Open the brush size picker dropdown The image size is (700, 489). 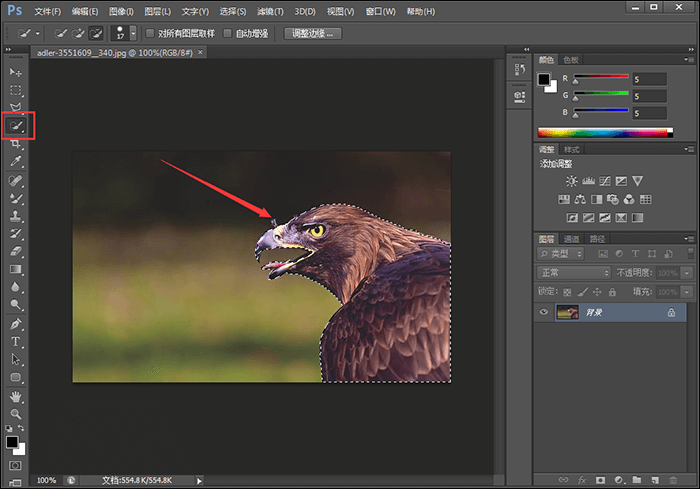(x=133, y=33)
